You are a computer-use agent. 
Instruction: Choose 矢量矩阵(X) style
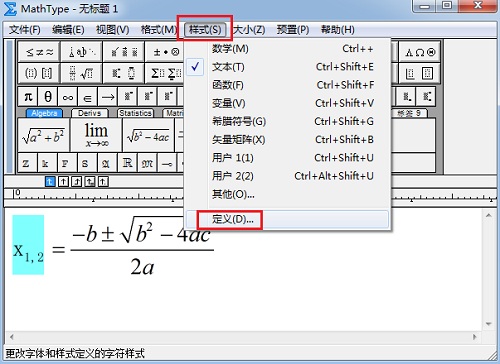coord(287,140)
